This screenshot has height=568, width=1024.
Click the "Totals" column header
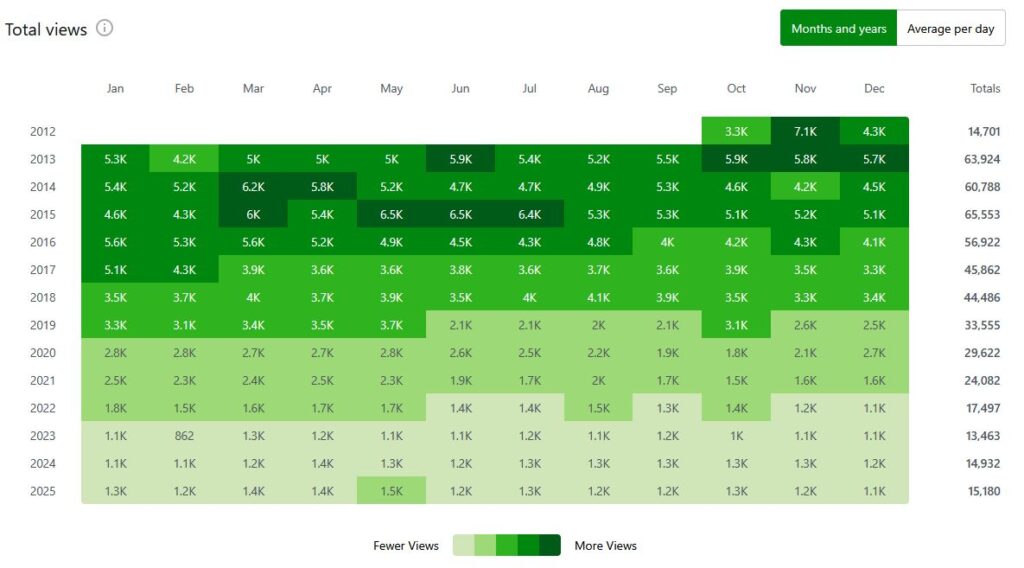[x=984, y=89]
